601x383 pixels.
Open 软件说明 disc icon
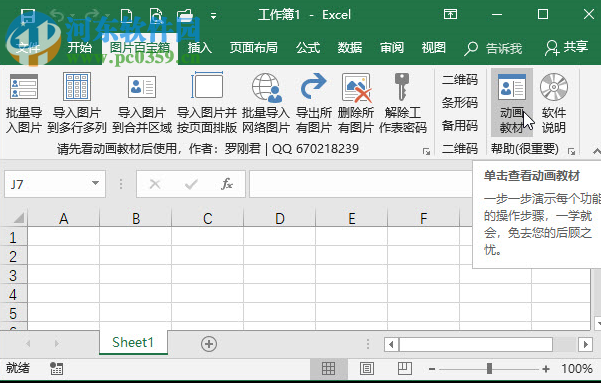(554, 87)
